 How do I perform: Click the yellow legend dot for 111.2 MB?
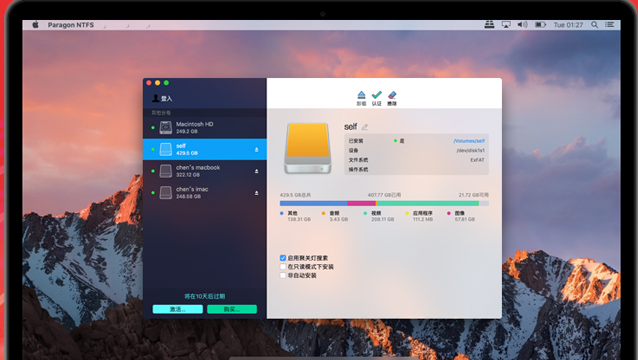(407, 213)
